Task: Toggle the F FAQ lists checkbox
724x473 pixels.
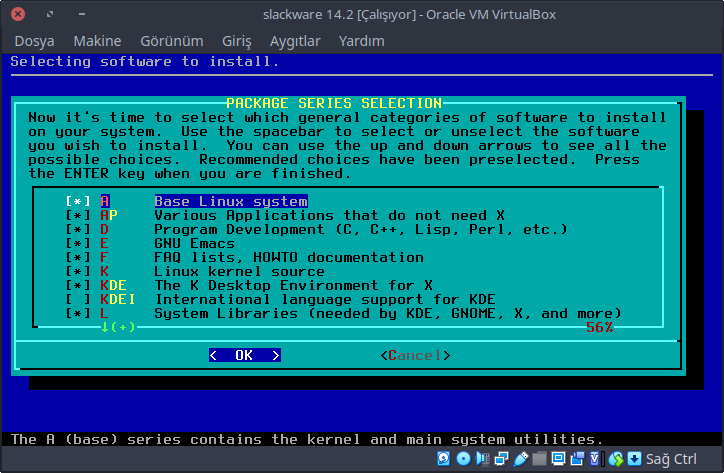Action: [x=78, y=257]
